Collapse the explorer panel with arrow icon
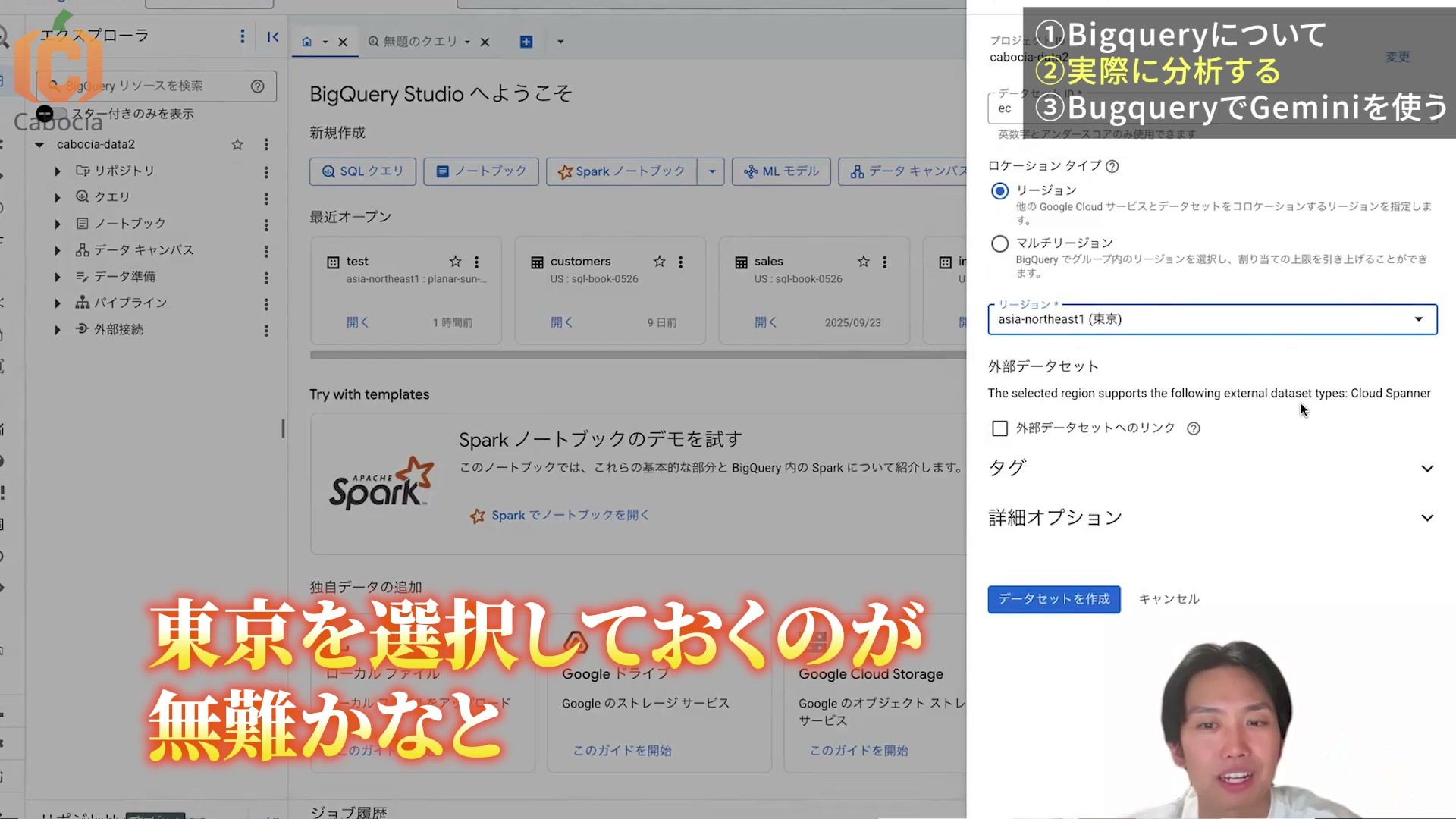This screenshot has width=1456, height=819. [x=273, y=36]
